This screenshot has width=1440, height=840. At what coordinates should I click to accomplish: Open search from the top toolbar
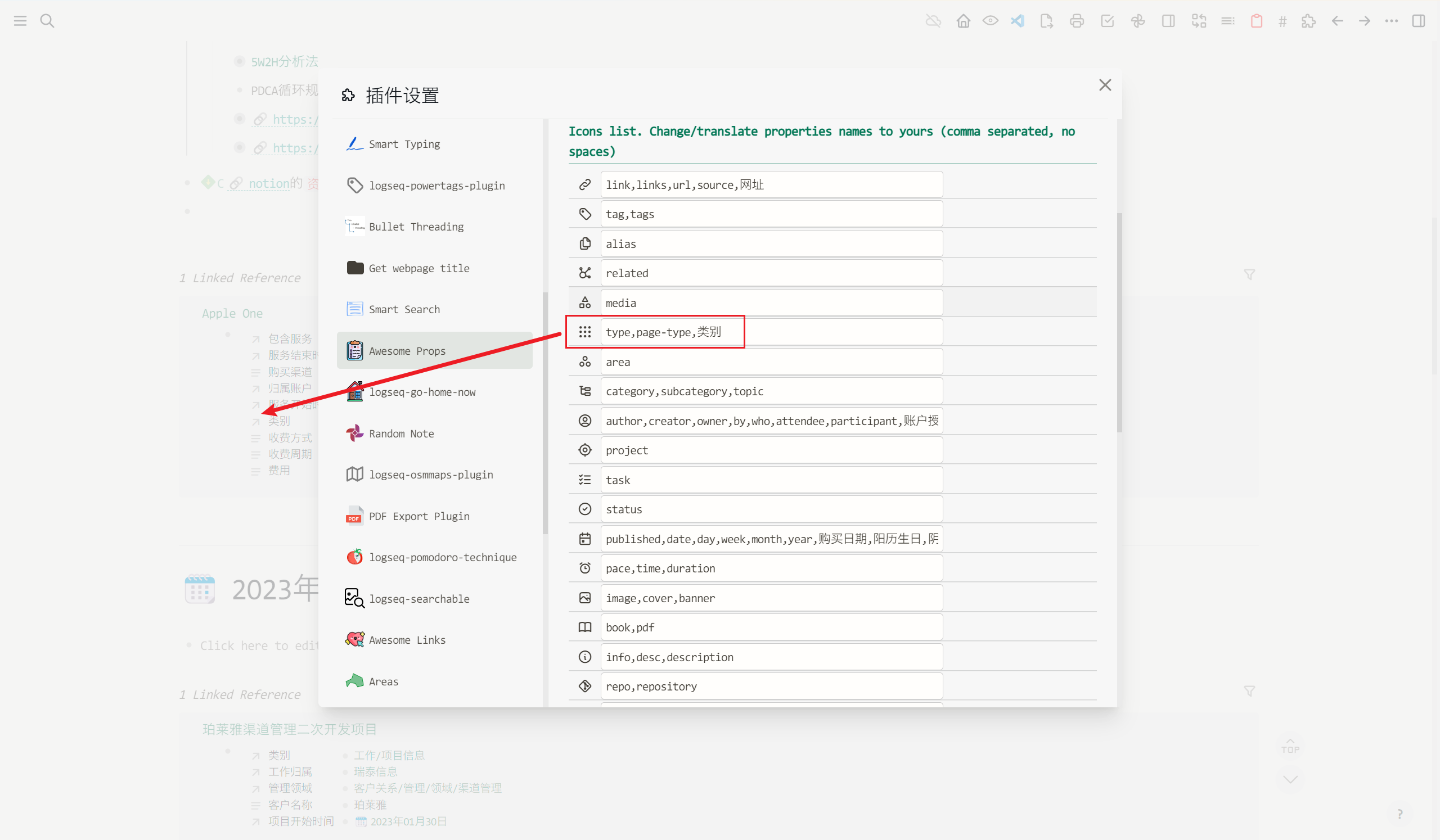[x=48, y=21]
